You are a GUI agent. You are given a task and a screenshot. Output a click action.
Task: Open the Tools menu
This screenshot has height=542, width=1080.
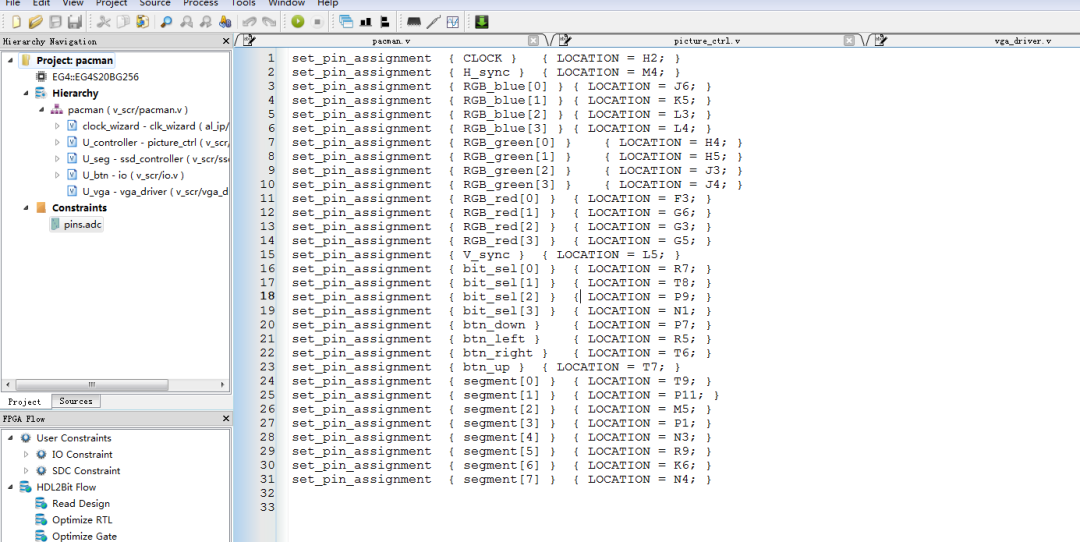(x=242, y=3)
